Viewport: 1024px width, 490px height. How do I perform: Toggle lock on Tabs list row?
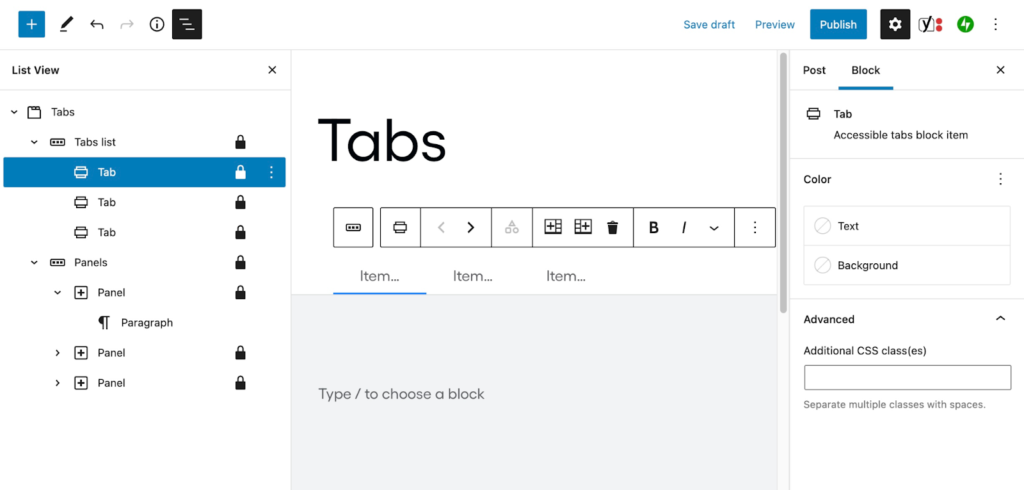[x=240, y=142]
